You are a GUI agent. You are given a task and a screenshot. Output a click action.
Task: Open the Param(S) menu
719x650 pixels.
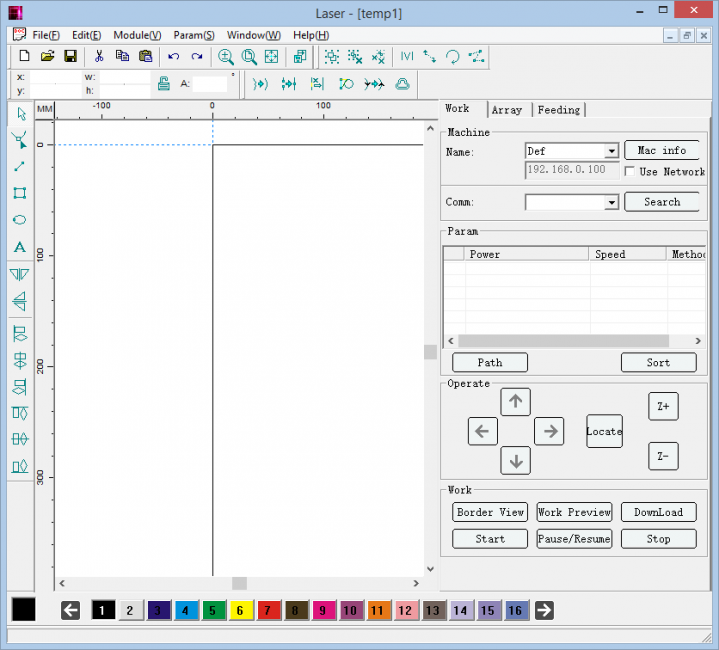click(x=193, y=35)
